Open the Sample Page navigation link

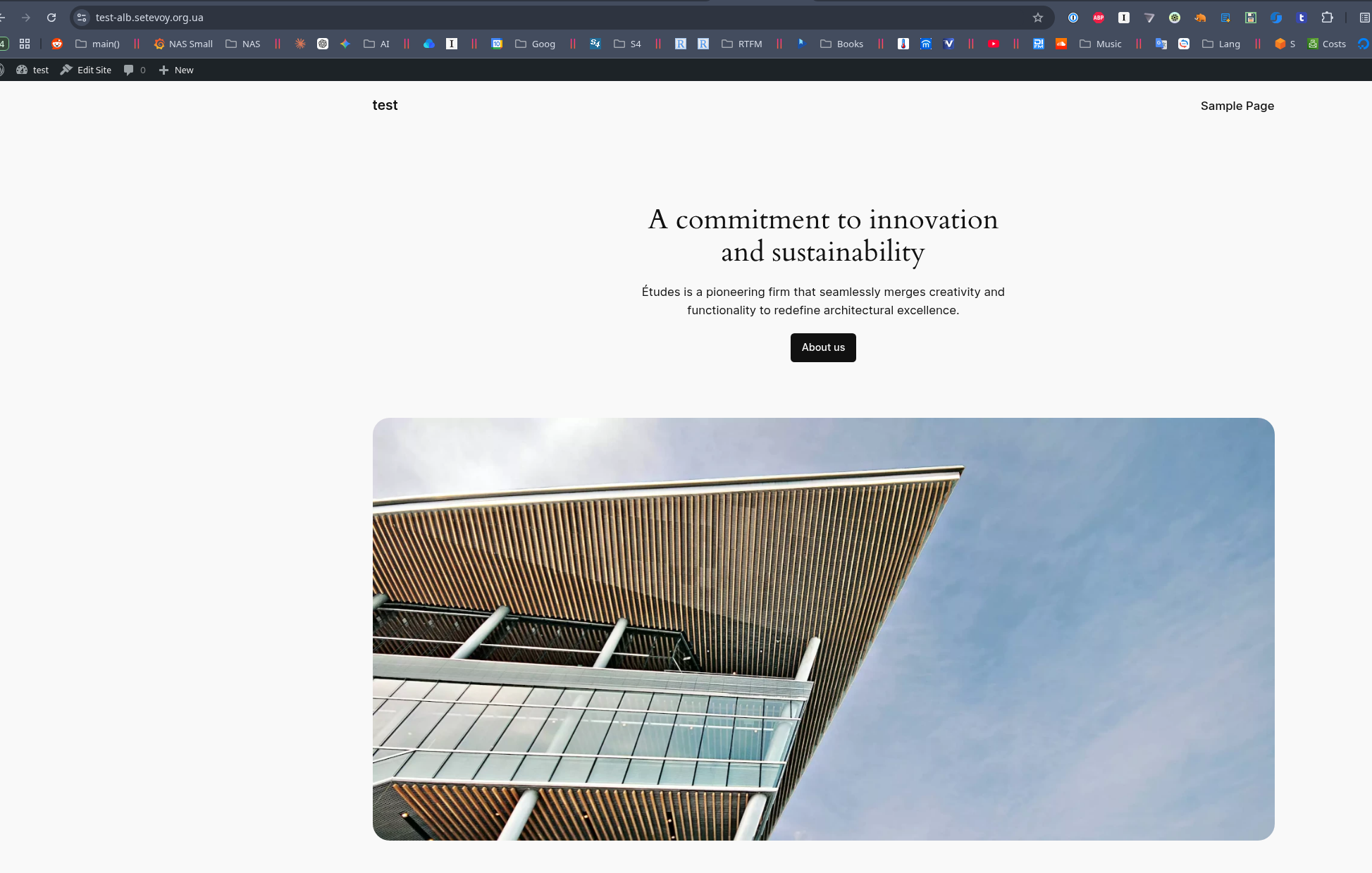click(x=1237, y=106)
